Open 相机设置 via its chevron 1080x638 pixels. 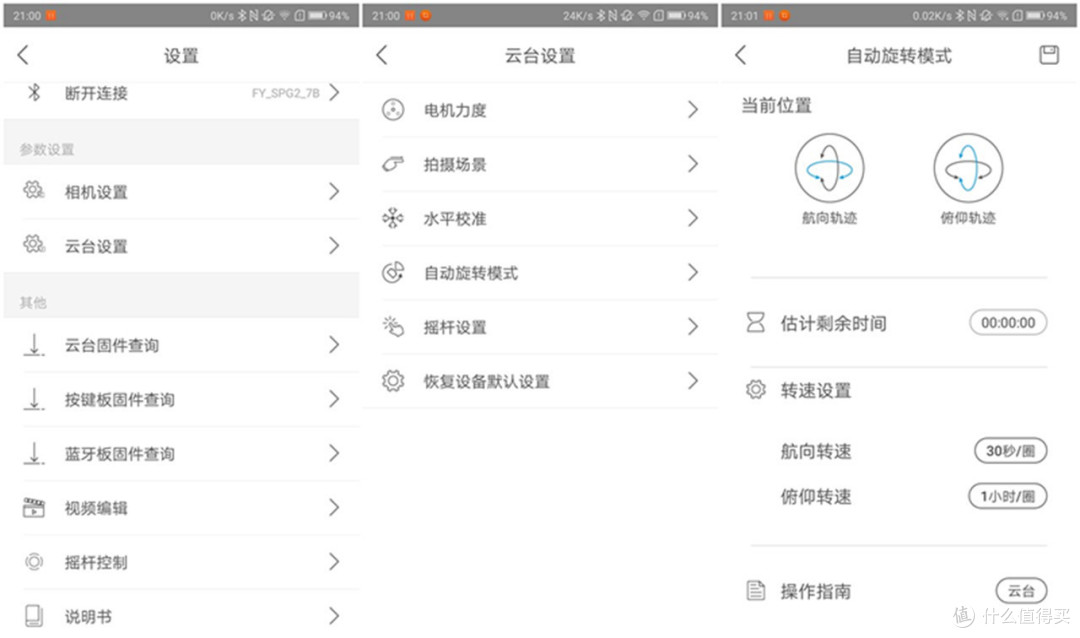(x=335, y=191)
